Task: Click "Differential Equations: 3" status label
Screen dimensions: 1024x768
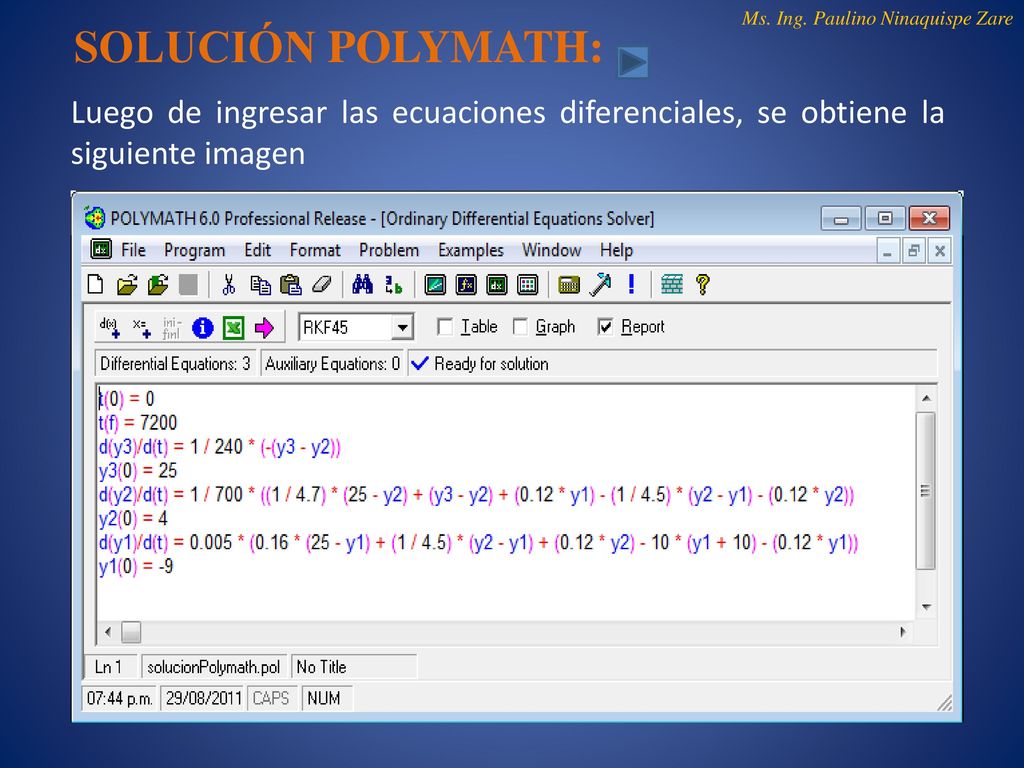Action: click(175, 364)
